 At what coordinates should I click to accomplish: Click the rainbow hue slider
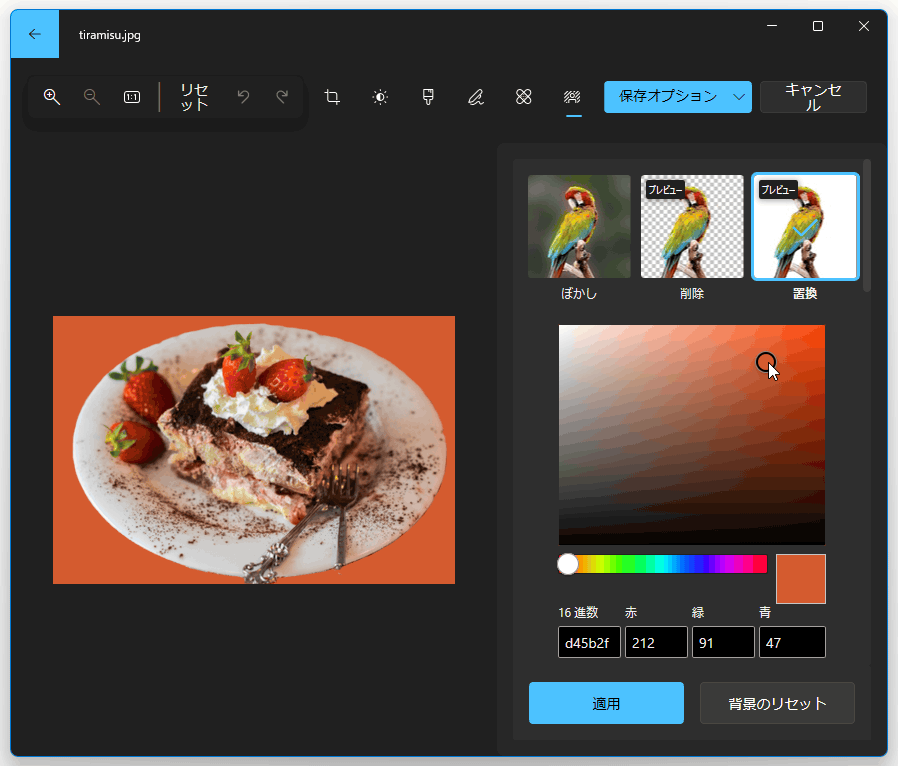point(663,564)
